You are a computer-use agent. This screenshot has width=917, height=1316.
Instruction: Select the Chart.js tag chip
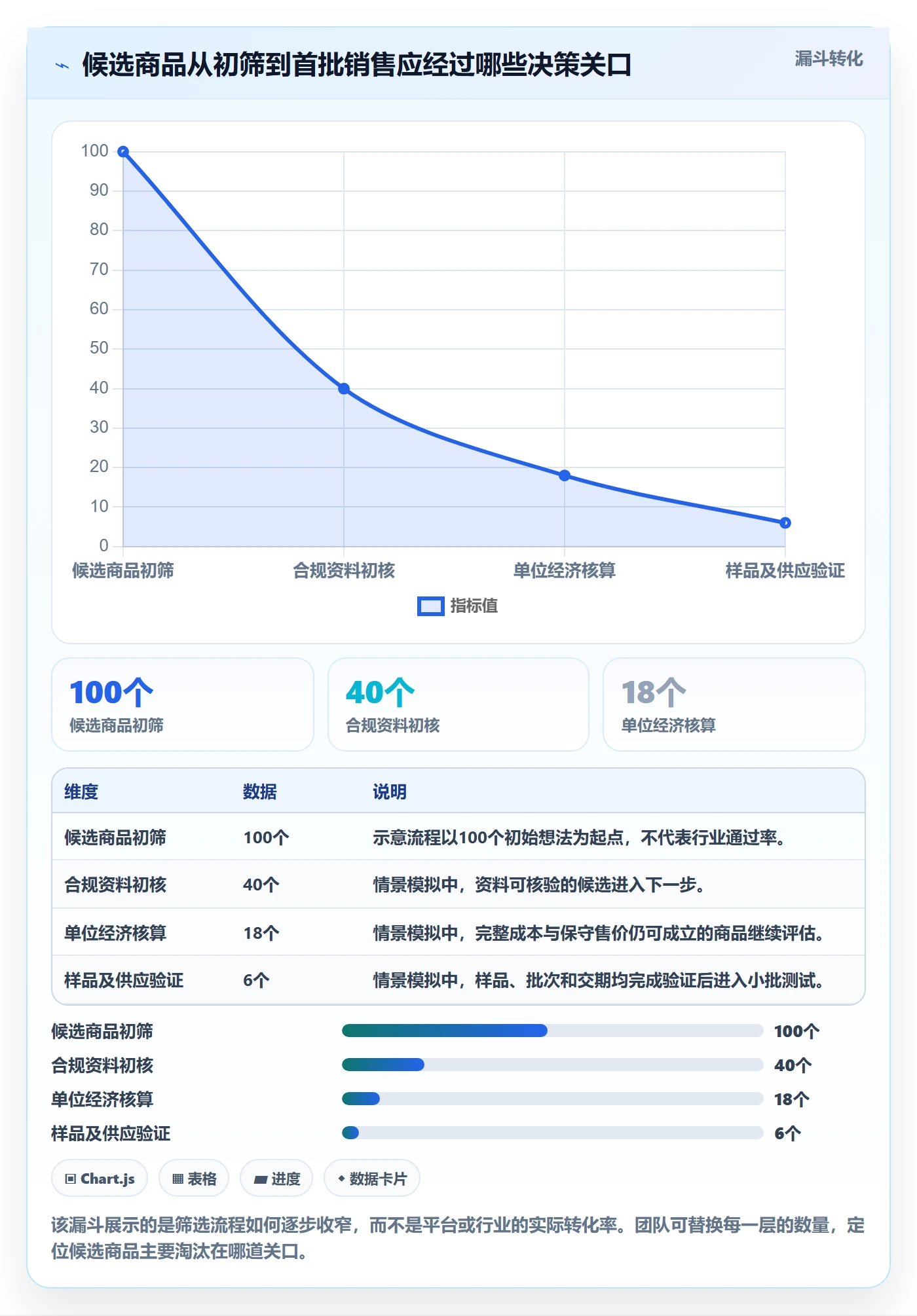point(100,1179)
